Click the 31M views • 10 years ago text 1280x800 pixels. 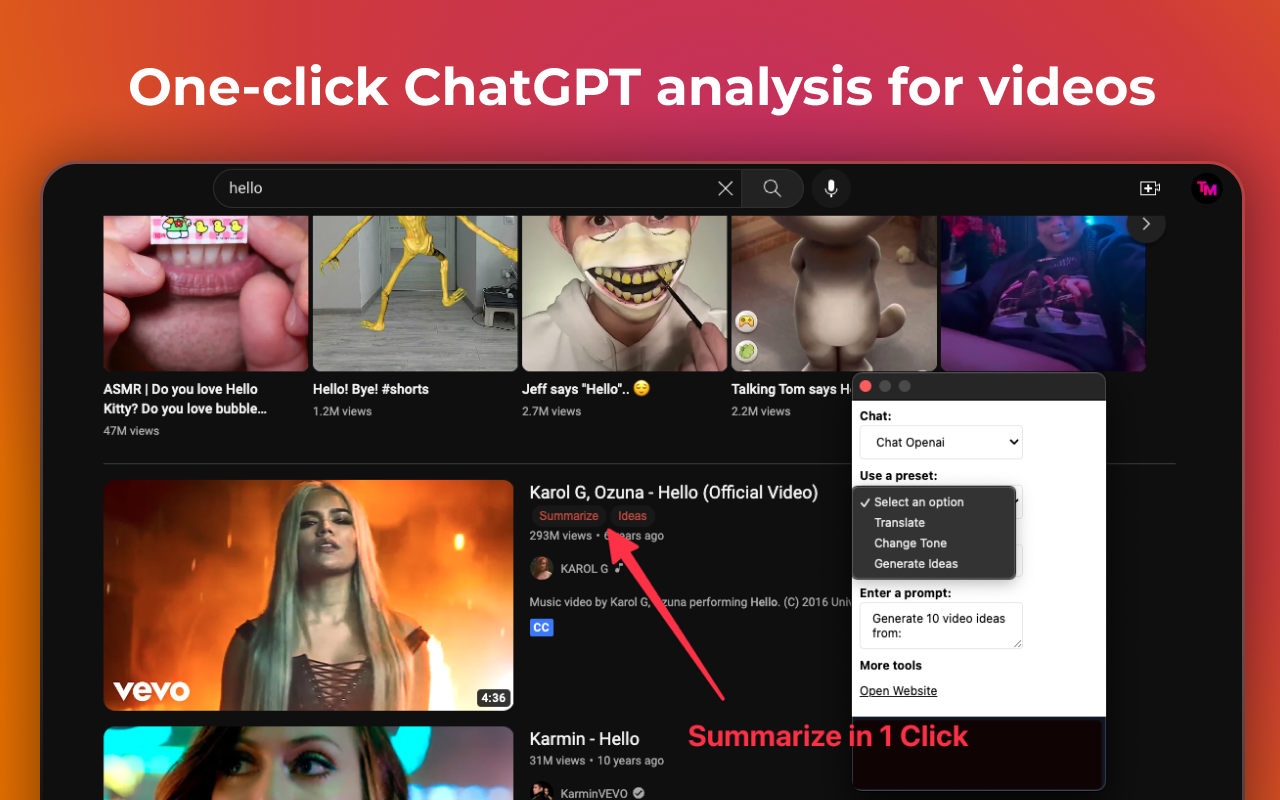click(596, 760)
